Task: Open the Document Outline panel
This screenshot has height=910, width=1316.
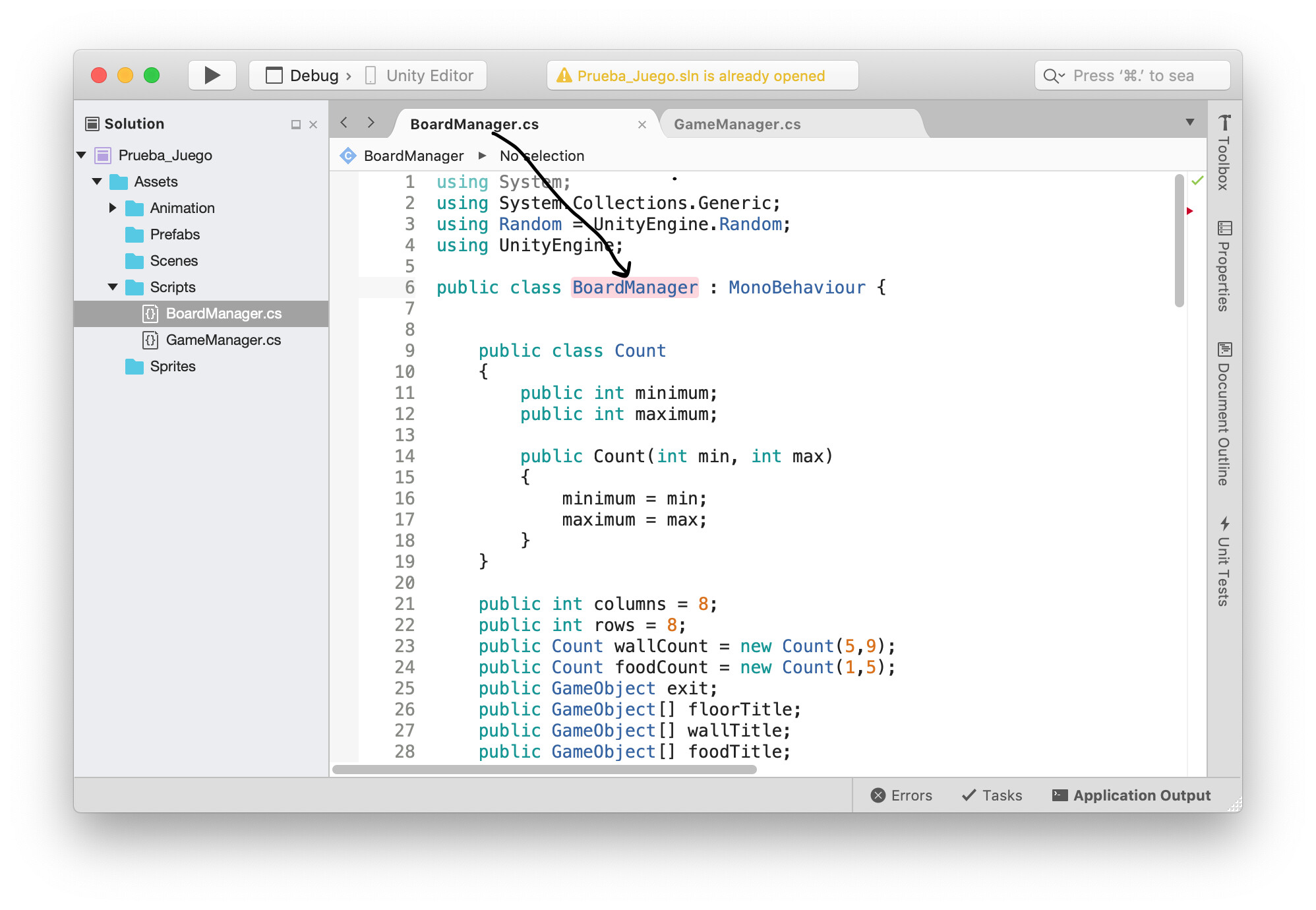Action: pos(1224,414)
